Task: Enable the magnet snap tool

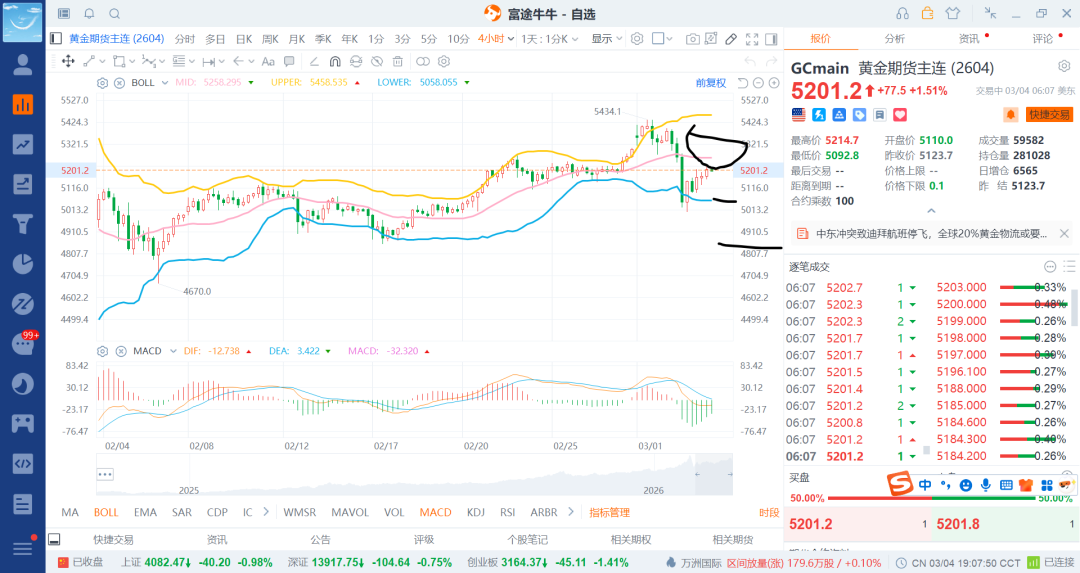Action: (335, 61)
